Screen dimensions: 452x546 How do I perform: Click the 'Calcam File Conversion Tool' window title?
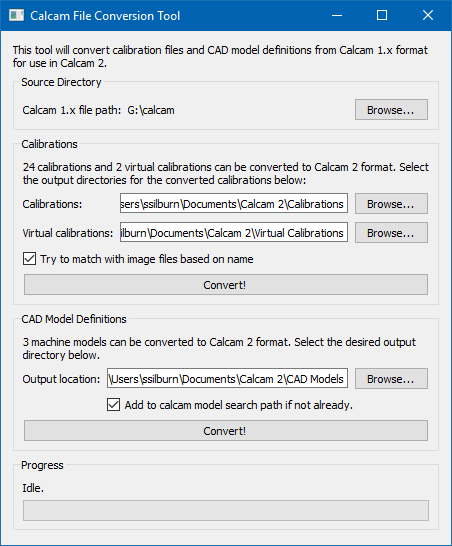pyautogui.click(x=105, y=16)
